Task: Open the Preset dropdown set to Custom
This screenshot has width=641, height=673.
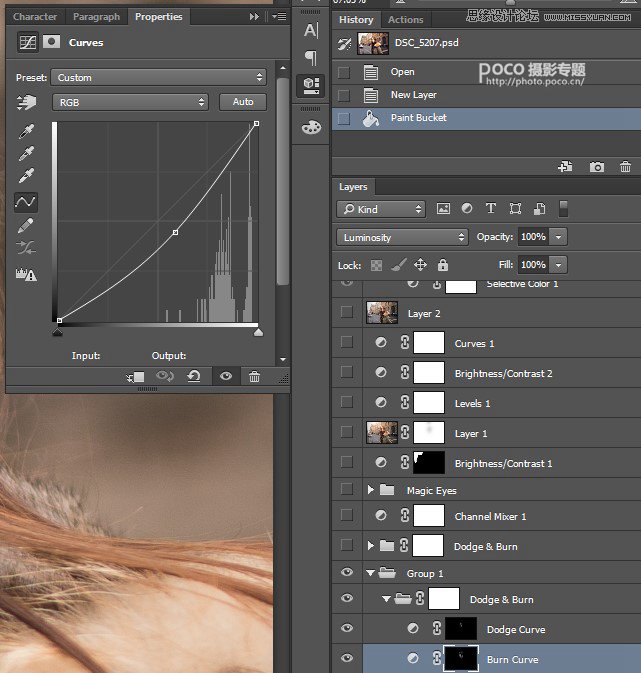Action: click(x=160, y=77)
